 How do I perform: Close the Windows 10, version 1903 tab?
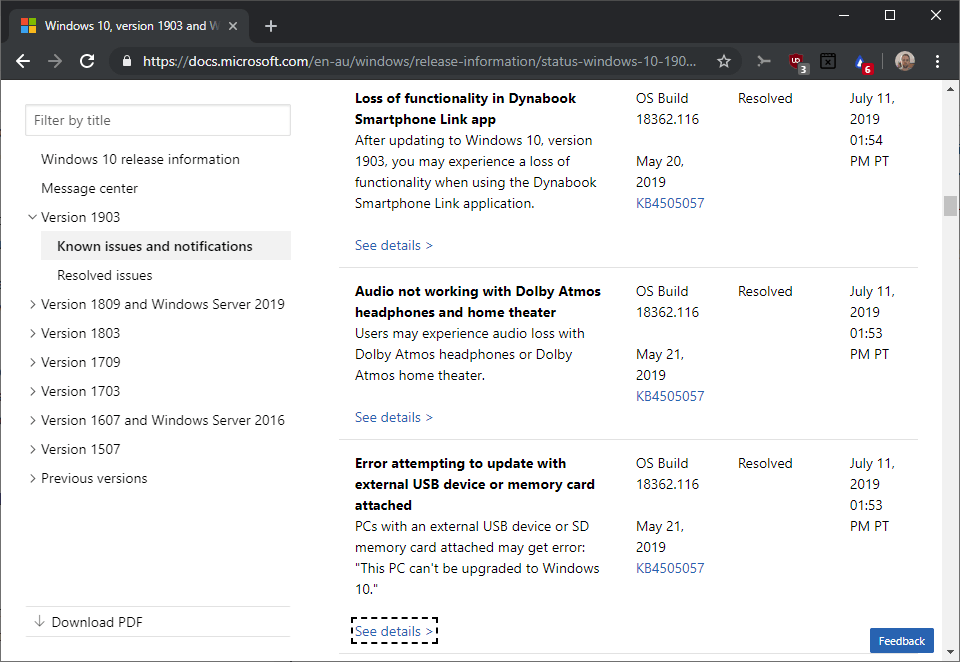coord(233,26)
